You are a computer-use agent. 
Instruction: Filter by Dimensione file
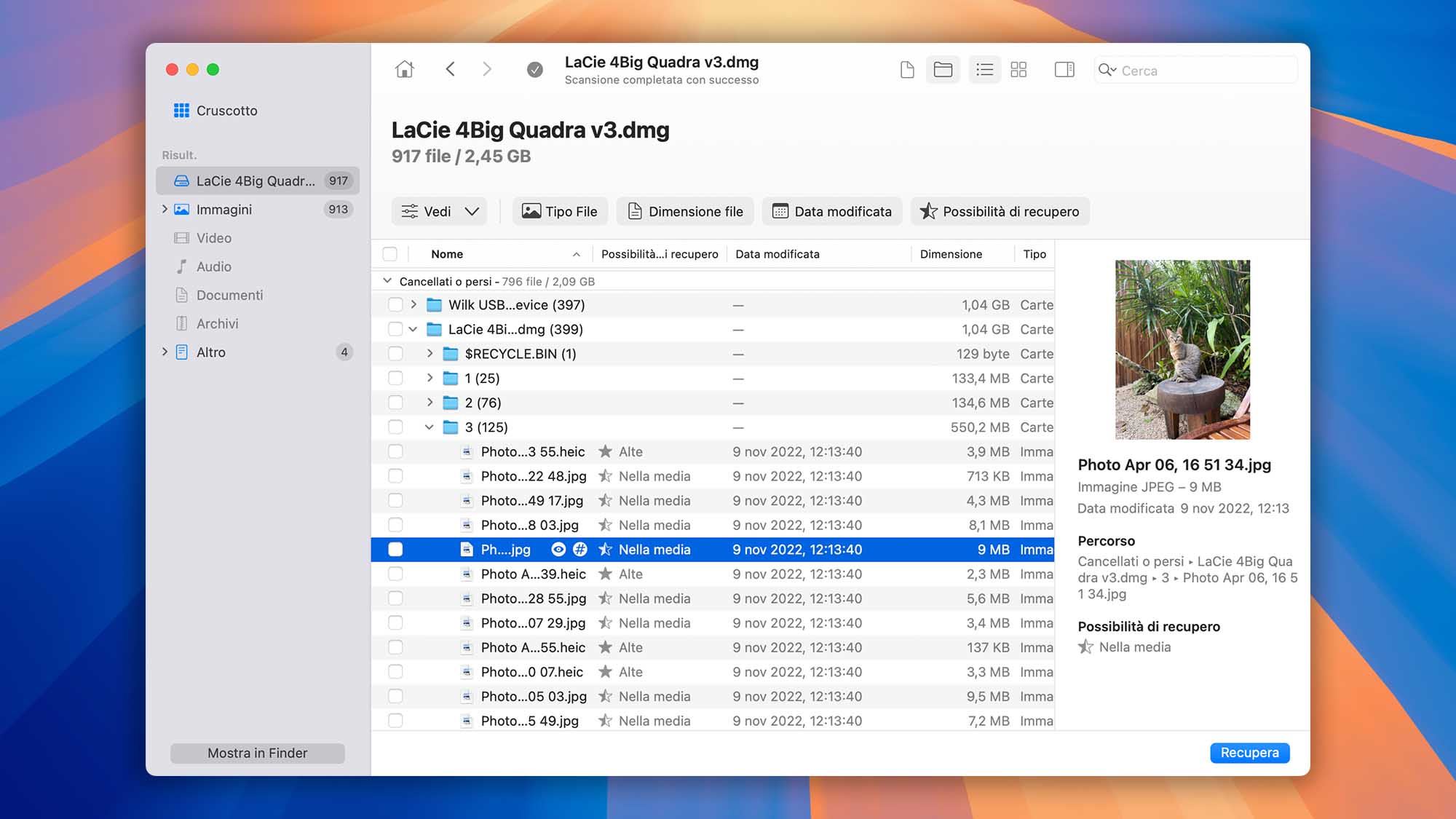point(685,211)
